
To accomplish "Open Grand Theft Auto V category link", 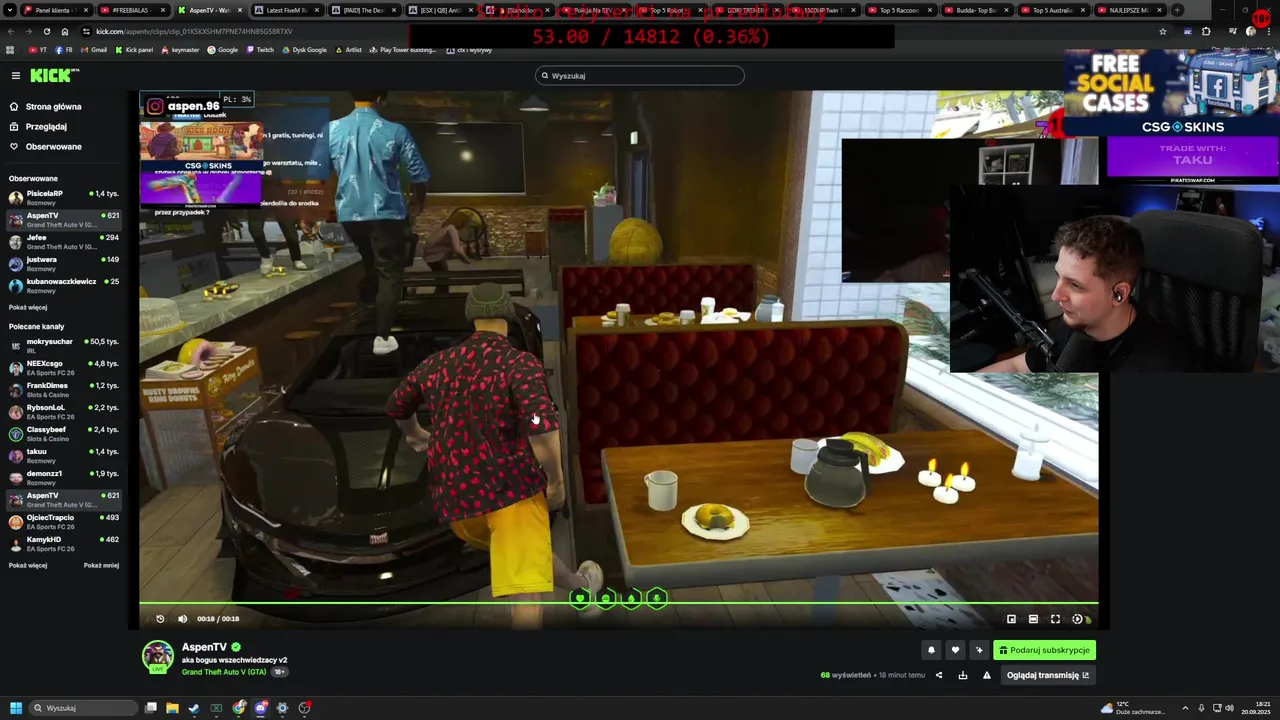I will pyautogui.click(x=224, y=672).
